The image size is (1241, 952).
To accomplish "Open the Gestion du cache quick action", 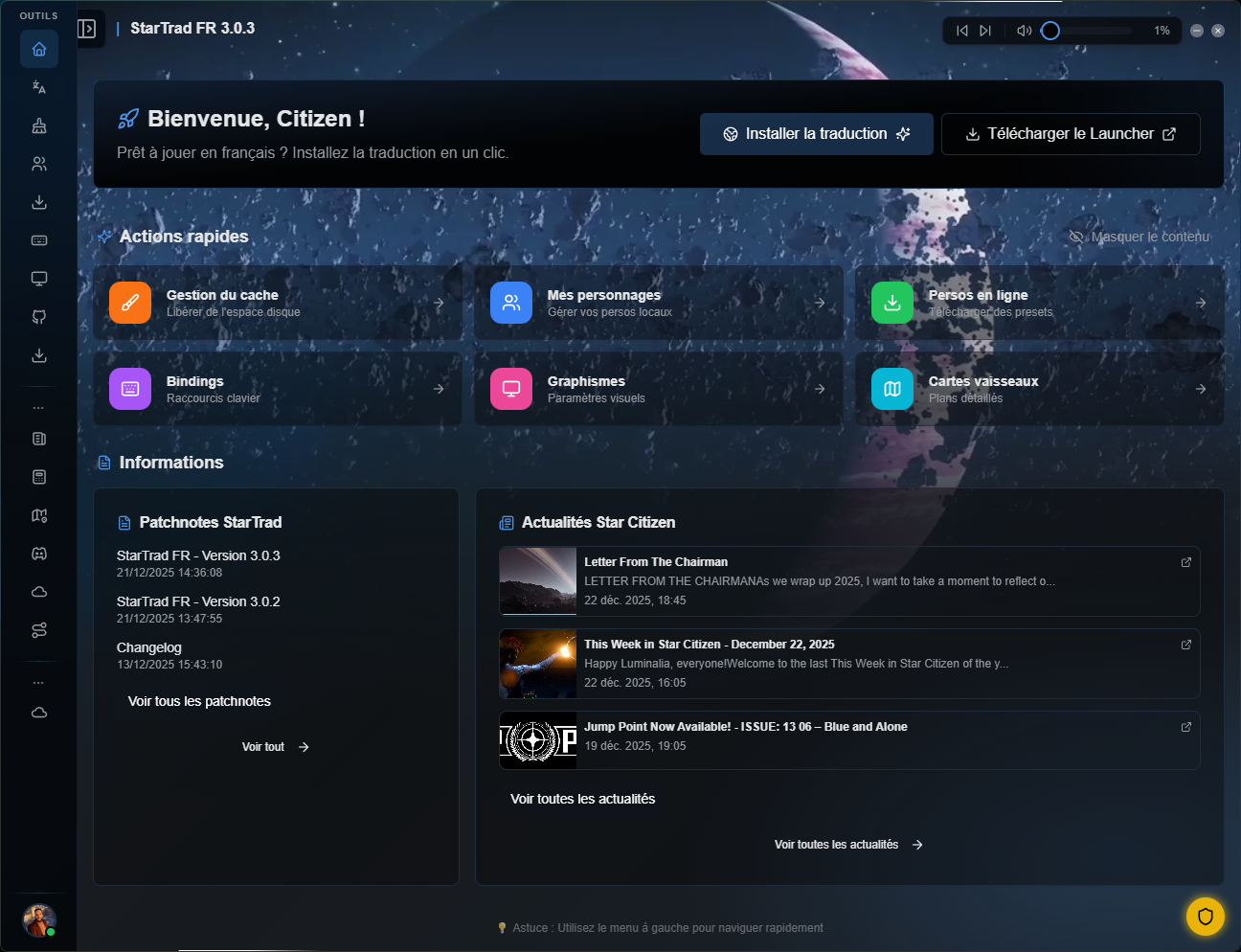I will click(277, 303).
